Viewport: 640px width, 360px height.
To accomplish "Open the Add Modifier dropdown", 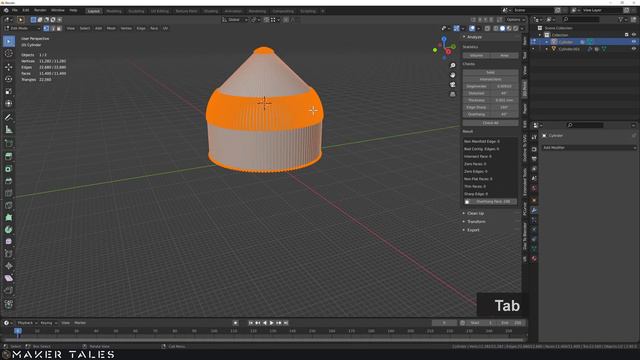I will point(589,147).
